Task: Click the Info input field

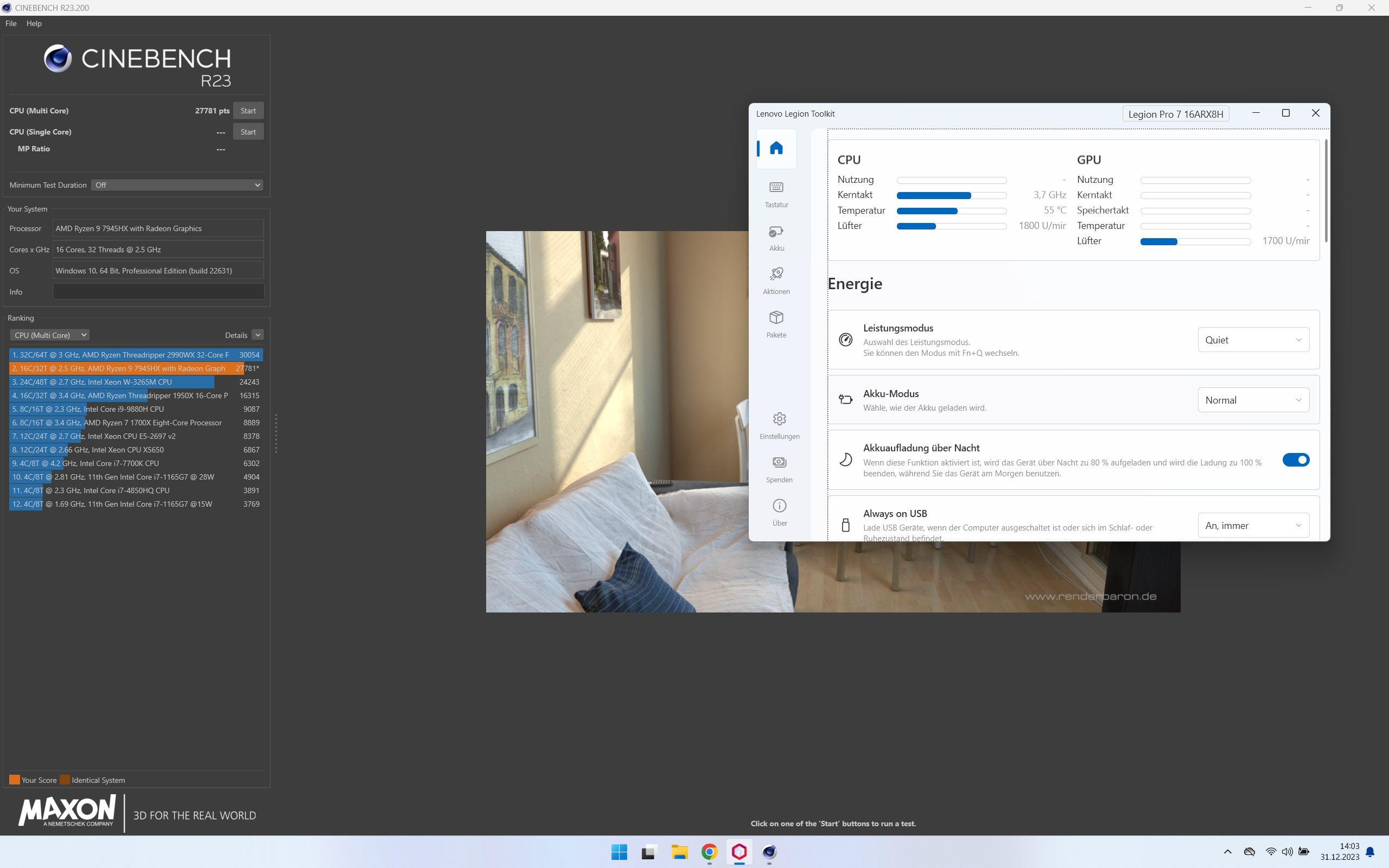Action: [x=158, y=292]
